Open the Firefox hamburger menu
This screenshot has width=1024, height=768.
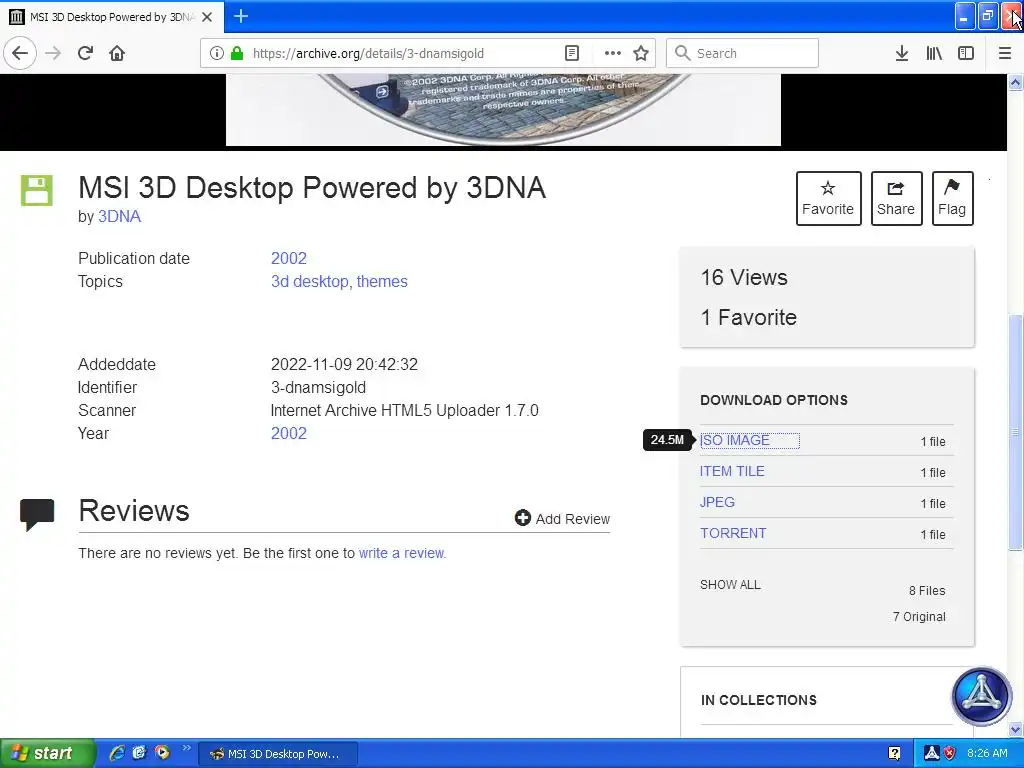(1005, 54)
